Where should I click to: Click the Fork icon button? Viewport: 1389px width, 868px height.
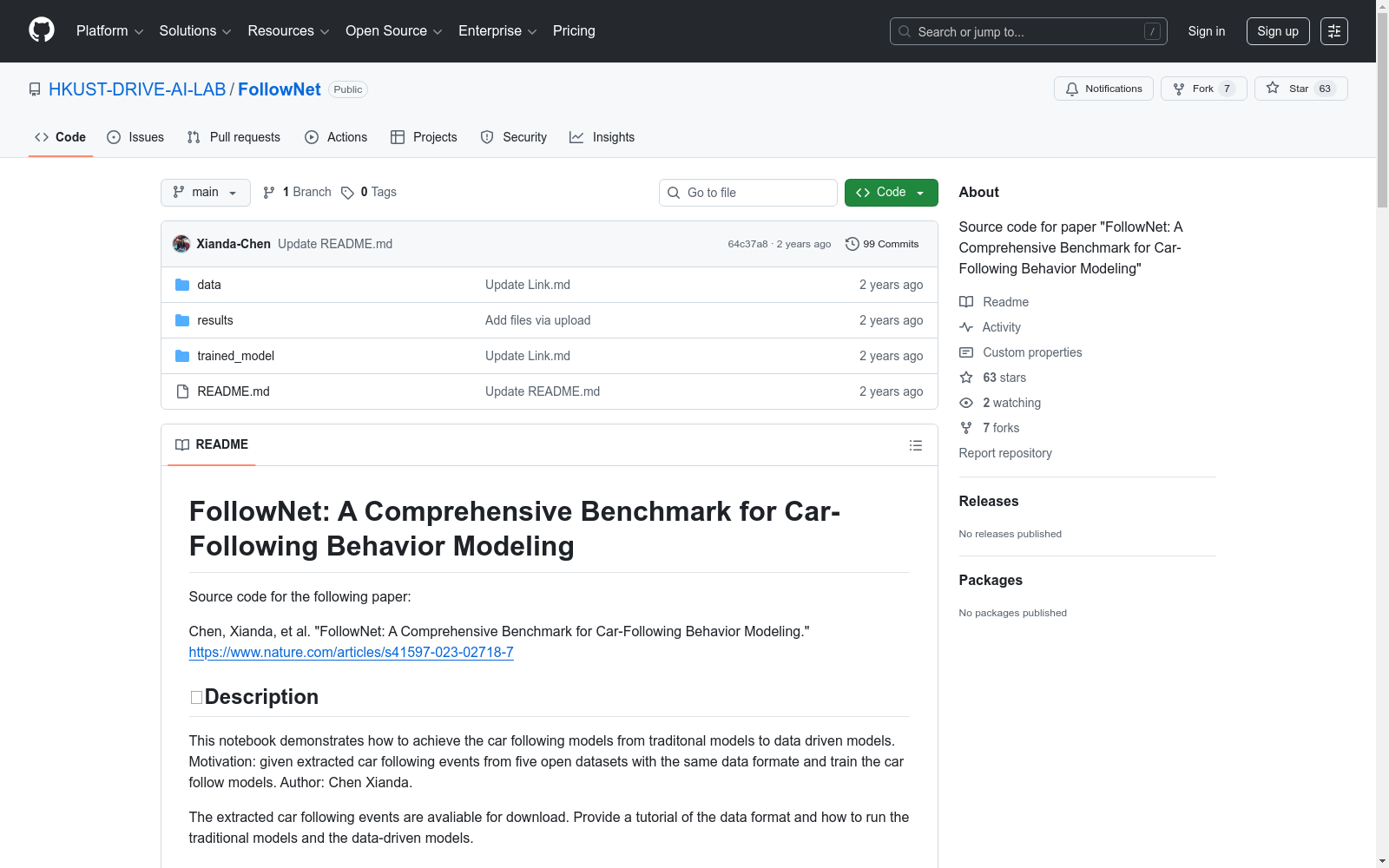point(1179,89)
